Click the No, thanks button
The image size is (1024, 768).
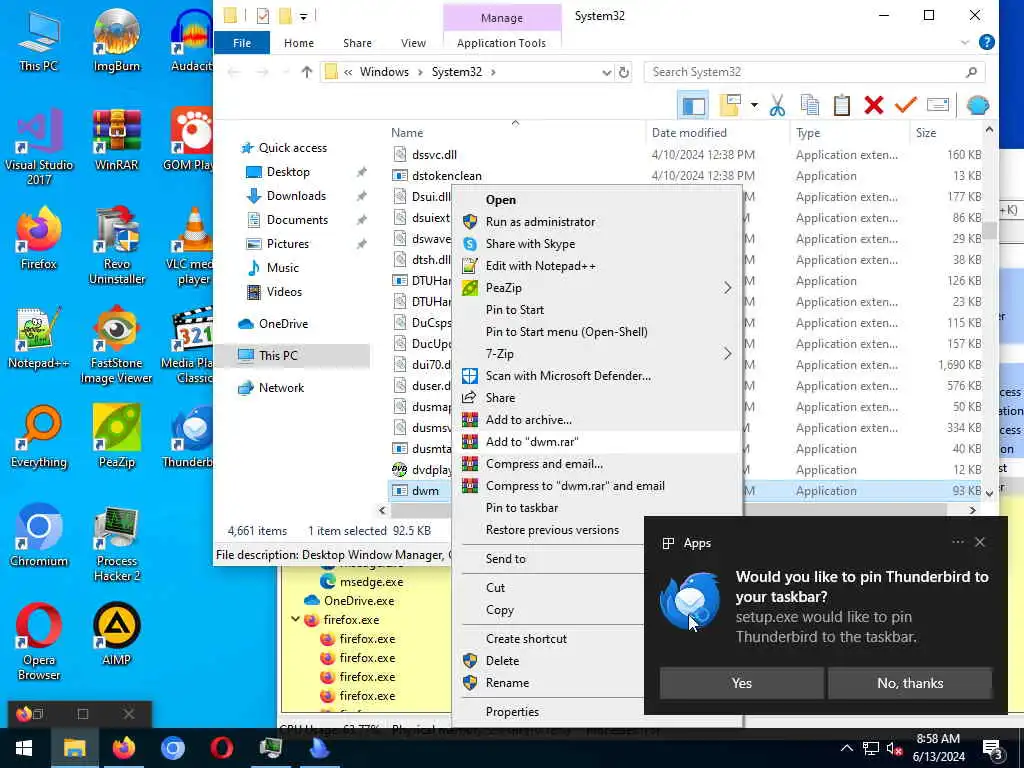(x=910, y=683)
